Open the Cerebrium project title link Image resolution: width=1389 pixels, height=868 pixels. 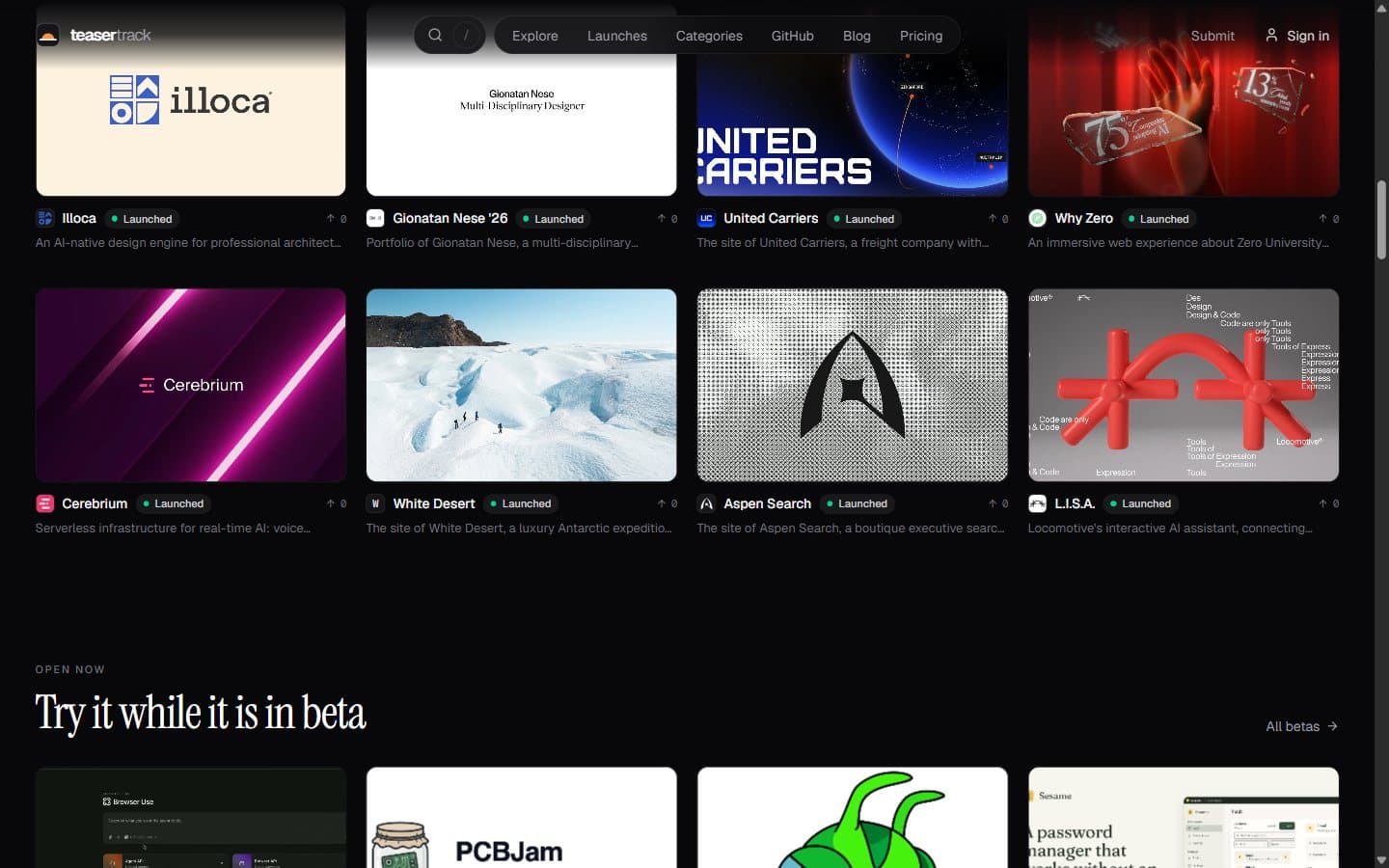[x=95, y=503]
